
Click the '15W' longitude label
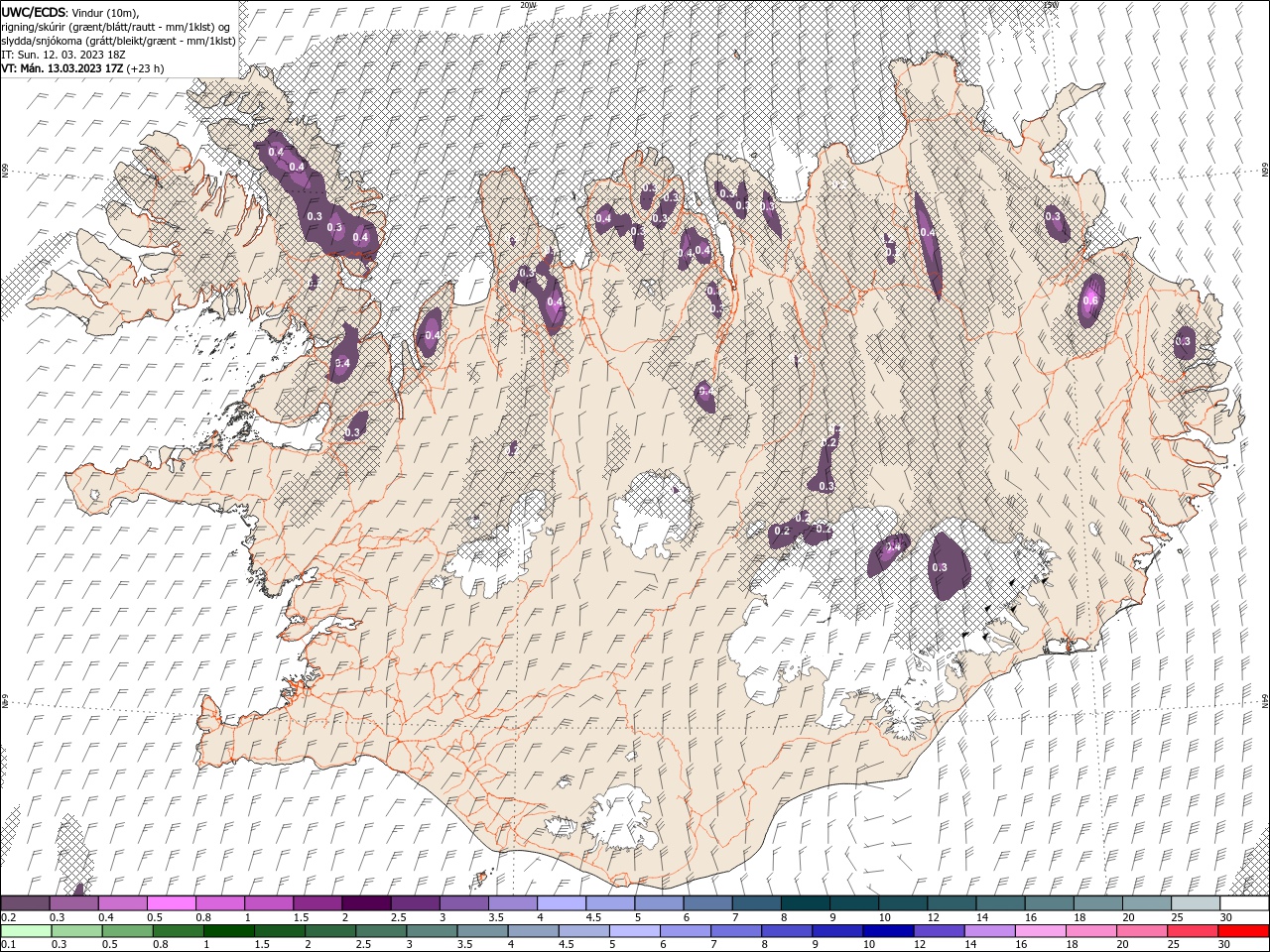1050,4
